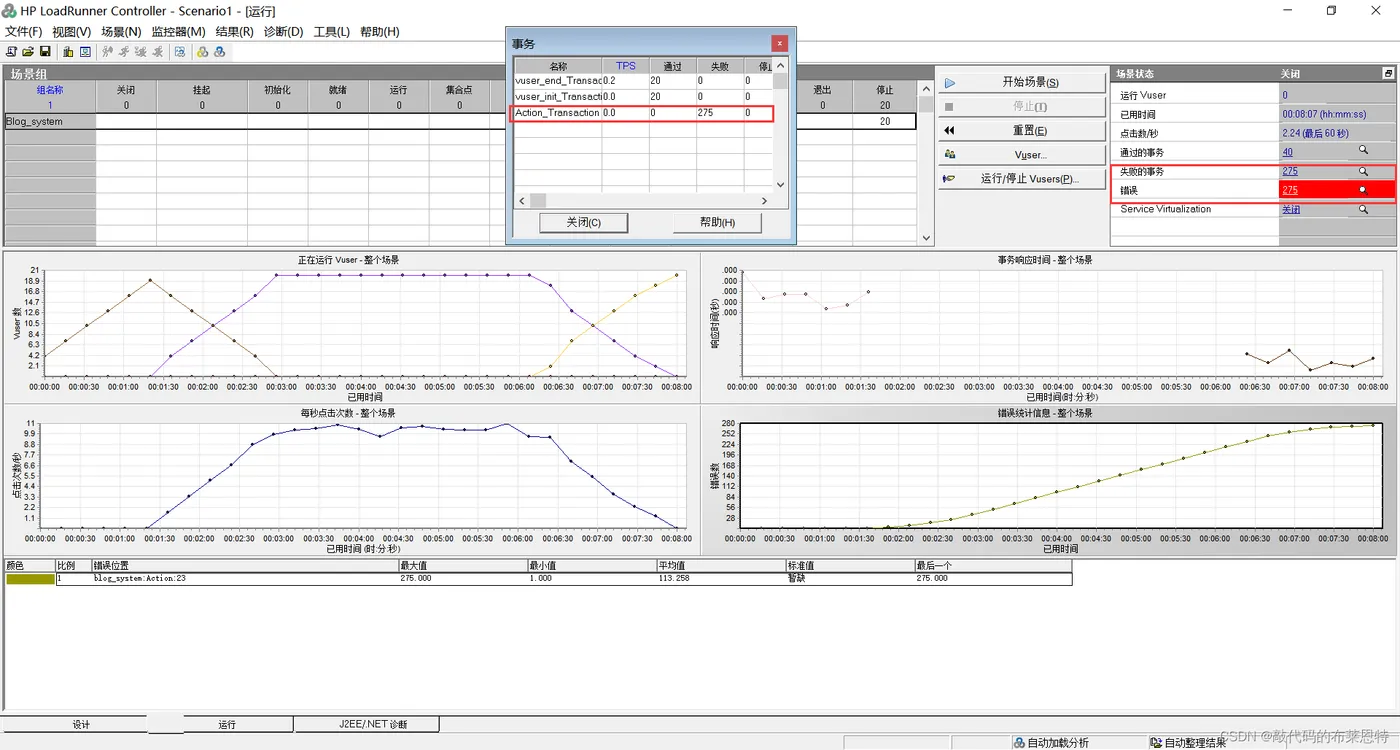Sort by the TPS column header
Viewport: 1400px width, 750px height.
pyautogui.click(x=626, y=66)
